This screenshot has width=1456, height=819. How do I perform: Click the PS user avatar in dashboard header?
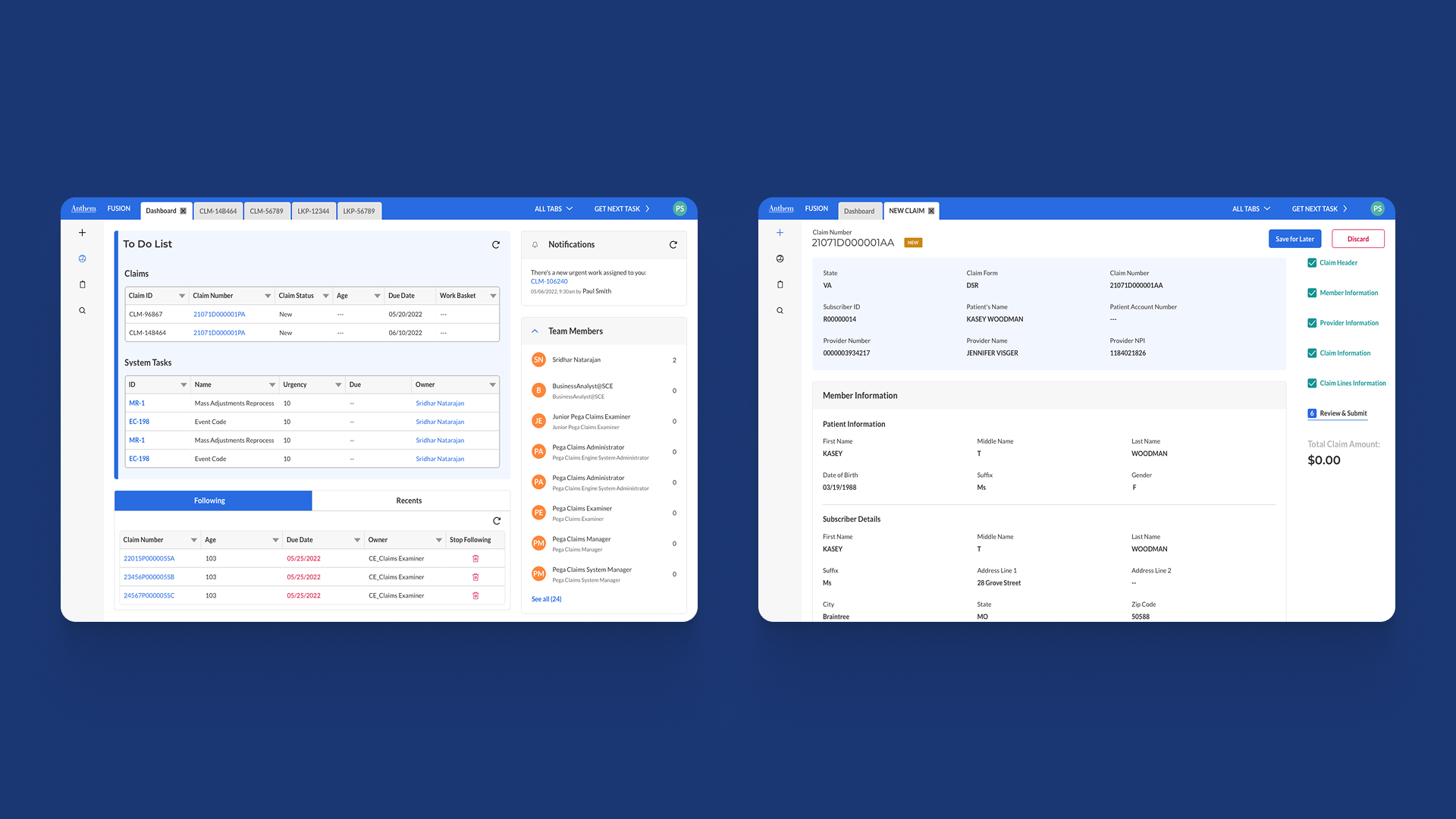pyautogui.click(x=679, y=209)
